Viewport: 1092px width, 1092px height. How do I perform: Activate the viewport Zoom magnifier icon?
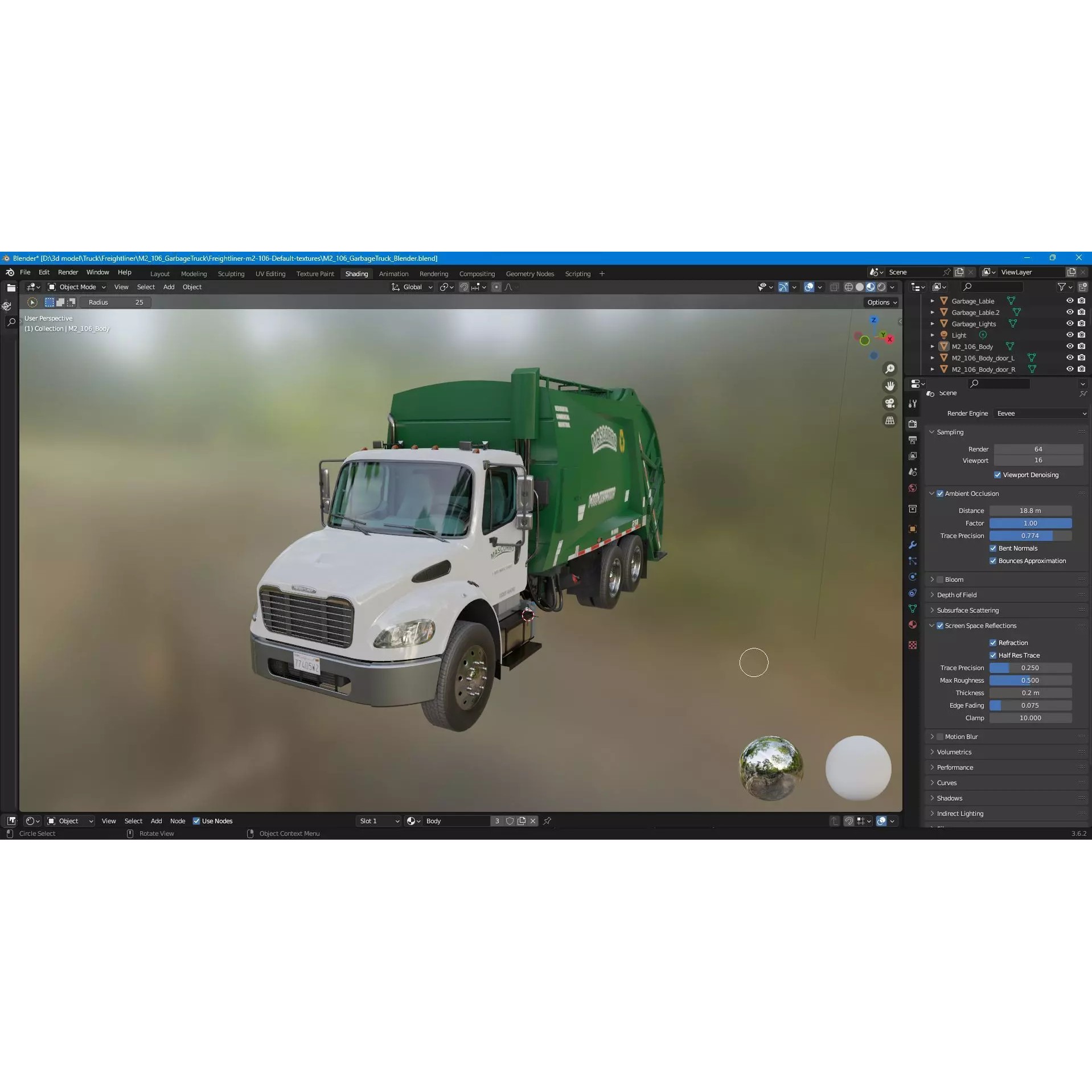(890, 368)
